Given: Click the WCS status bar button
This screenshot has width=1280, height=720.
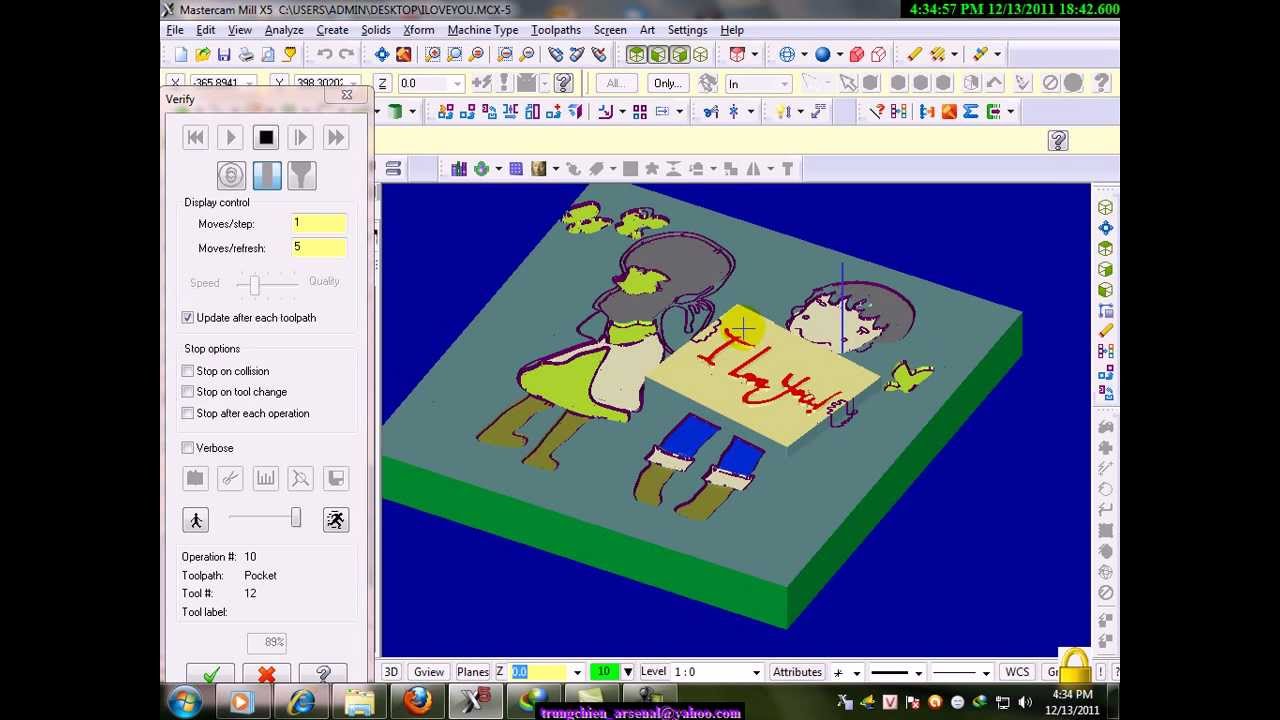Looking at the screenshot, I should 1017,672.
